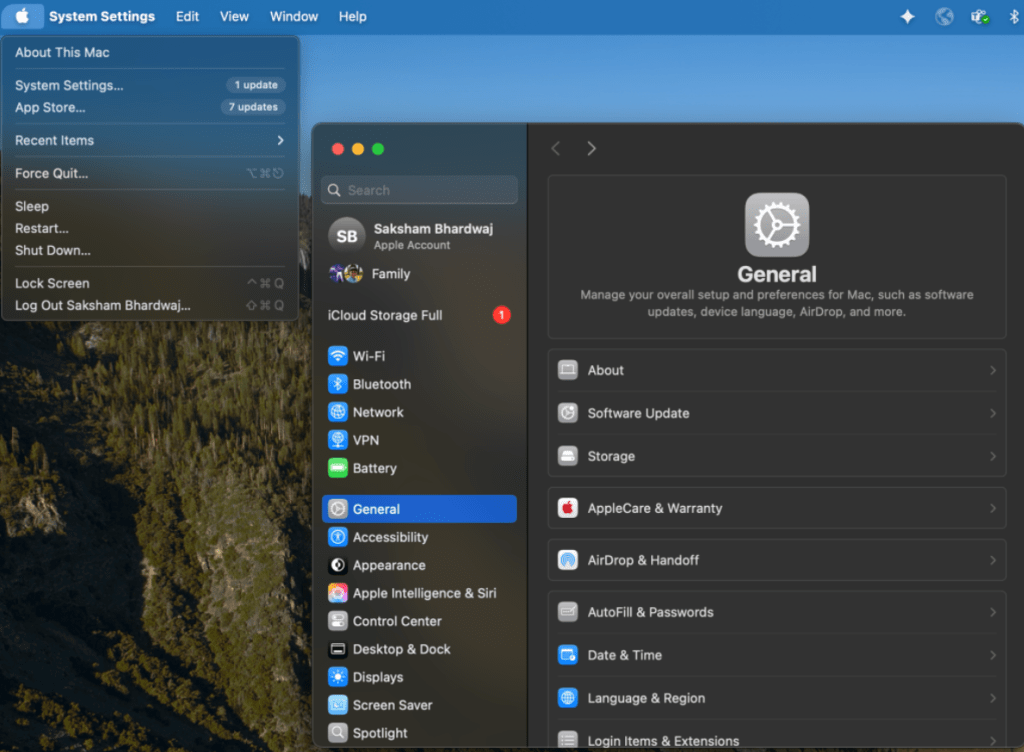Click the globe status icon in menu bar

point(944,16)
